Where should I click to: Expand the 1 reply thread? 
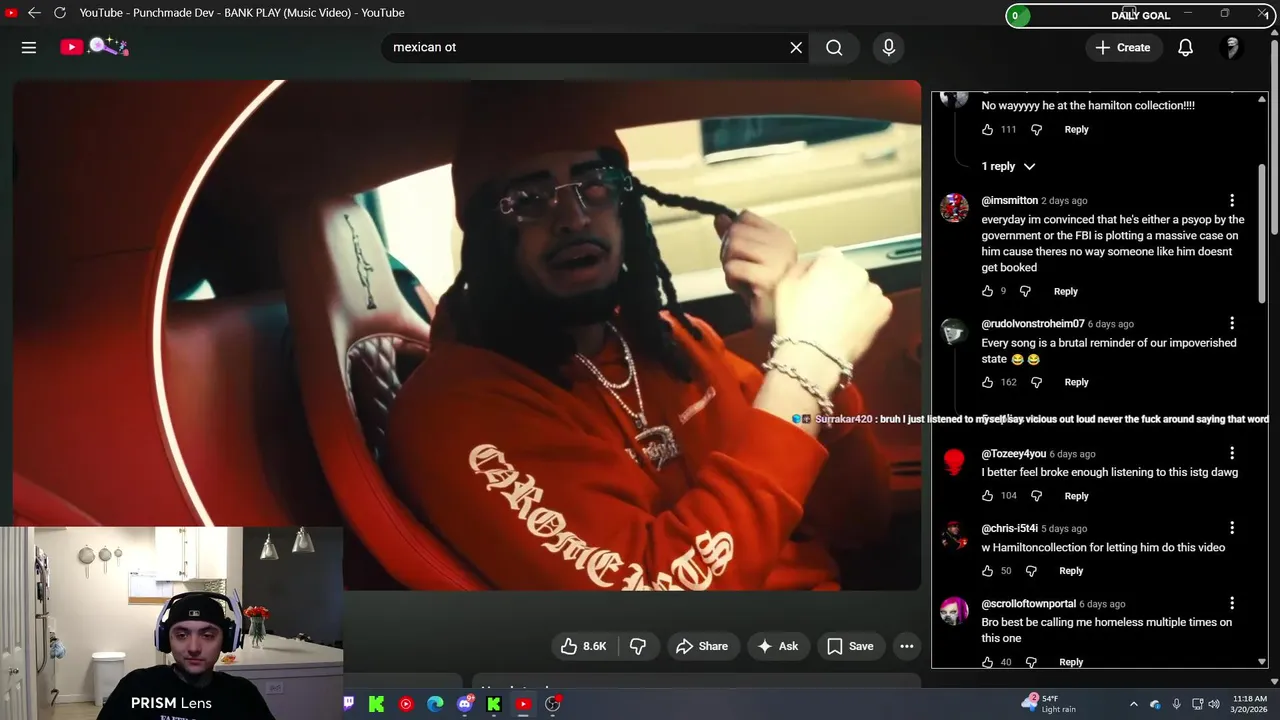[x=1008, y=166]
